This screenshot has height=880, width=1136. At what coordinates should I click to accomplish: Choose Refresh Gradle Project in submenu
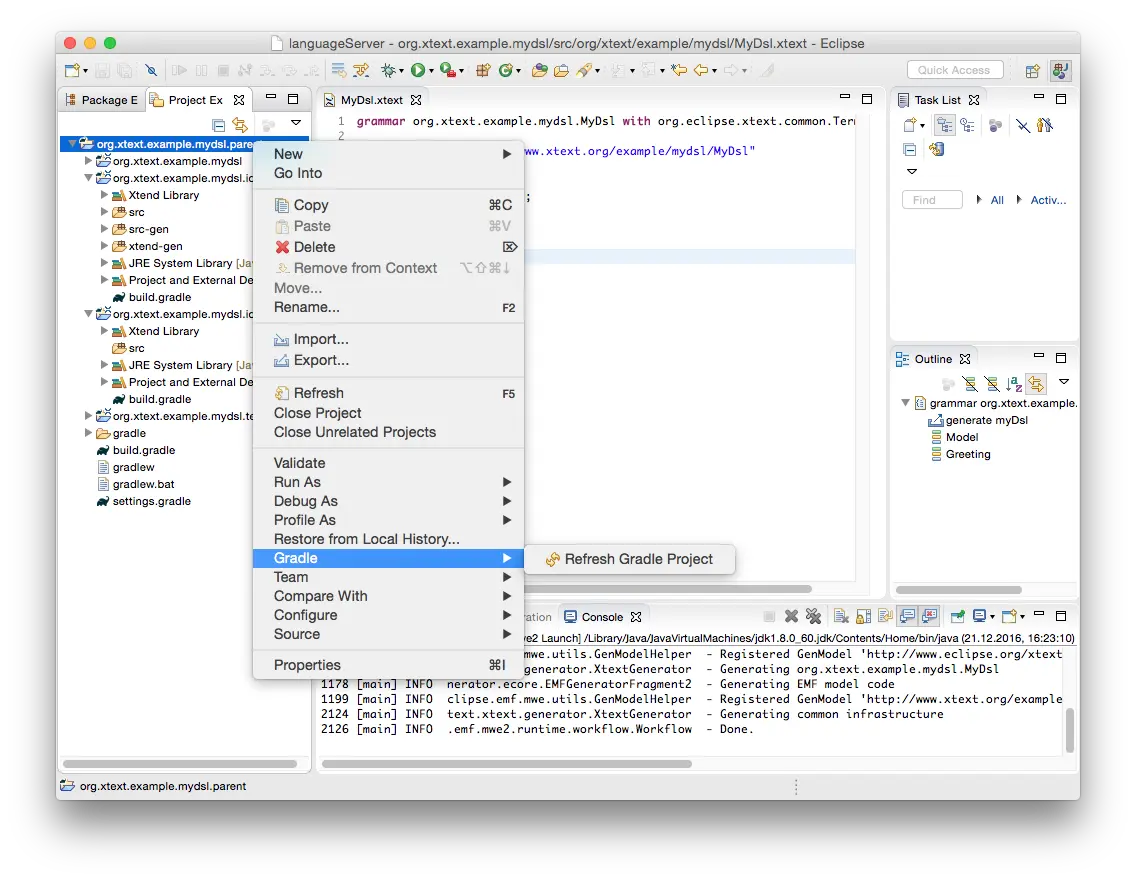point(629,559)
